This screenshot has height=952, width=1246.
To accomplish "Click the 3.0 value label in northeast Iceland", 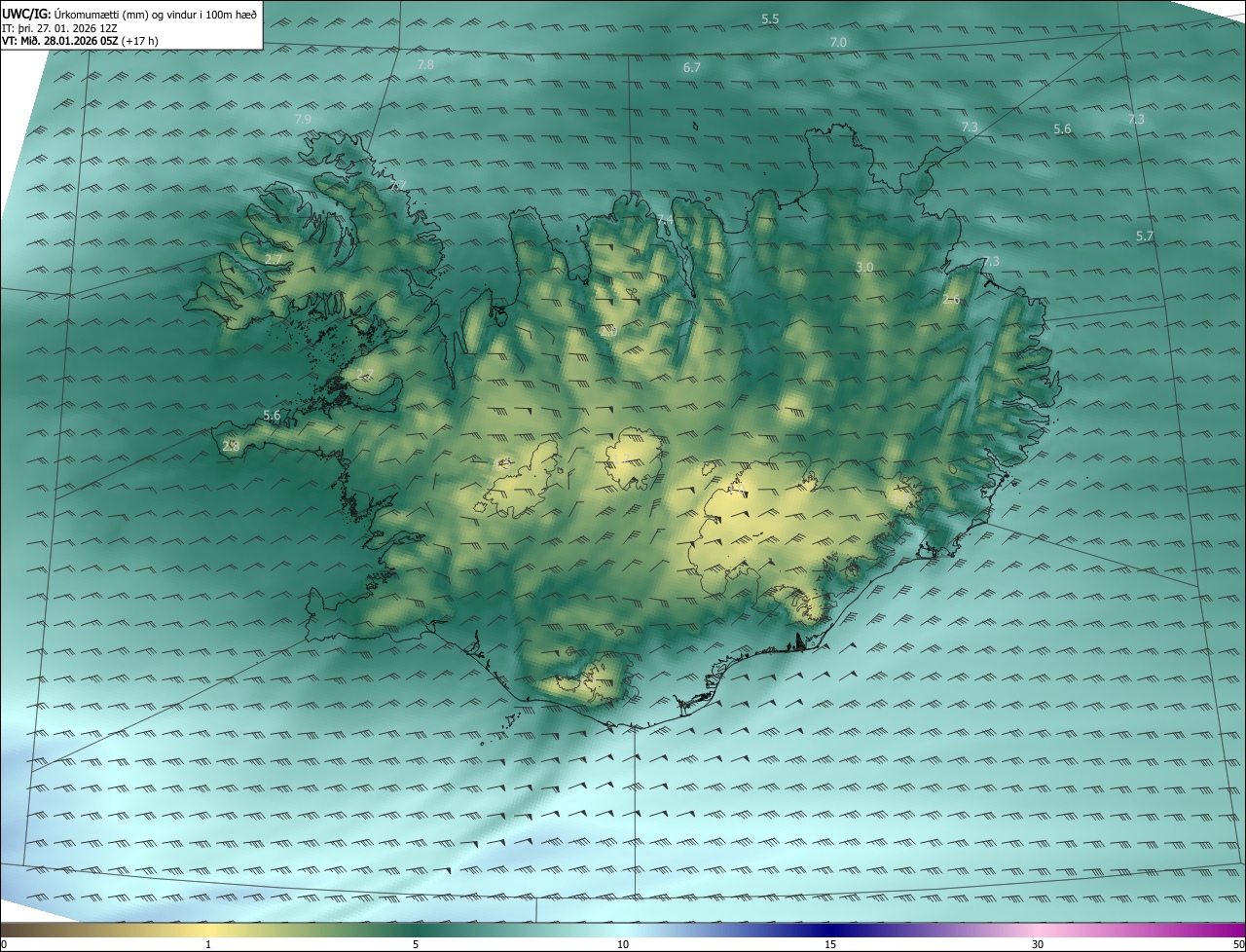I will click(x=864, y=268).
